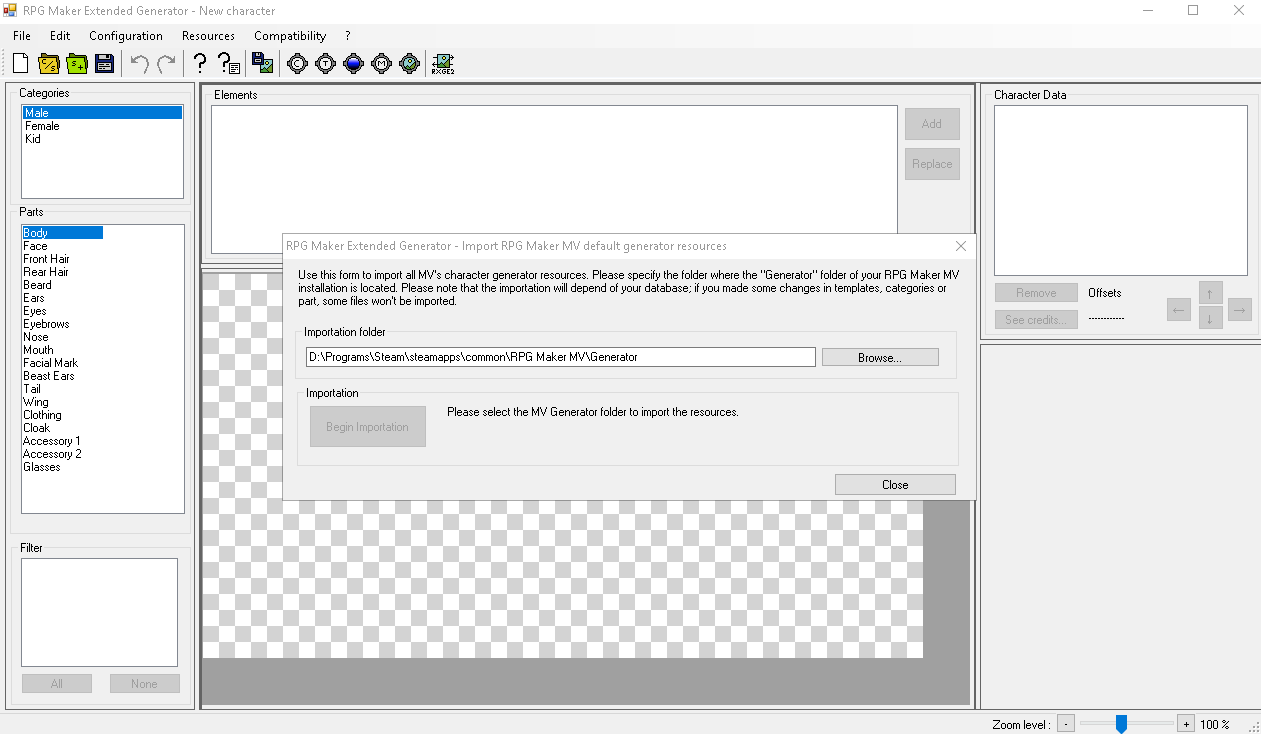This screenshot has width=1261, height=734.
Task: Click the RXGE2 toolbar icon
Action: pyautogui.click(x=443, y=64)
